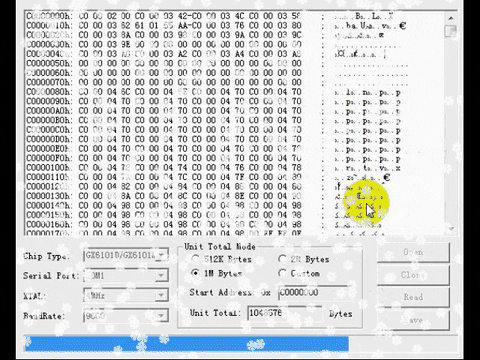
Task: Click the scroll down arrow of hex view
Action: pos(451,228)
